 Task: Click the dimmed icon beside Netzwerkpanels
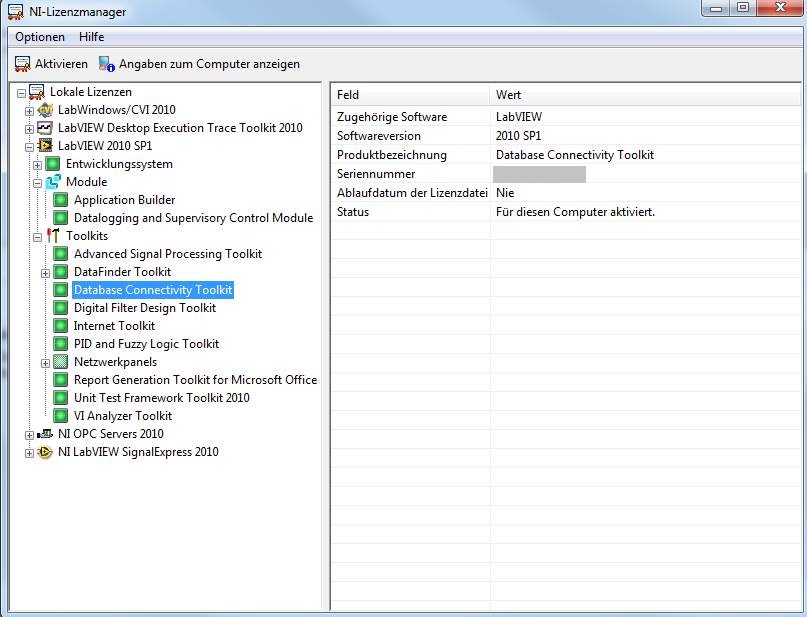pos(61,362)
